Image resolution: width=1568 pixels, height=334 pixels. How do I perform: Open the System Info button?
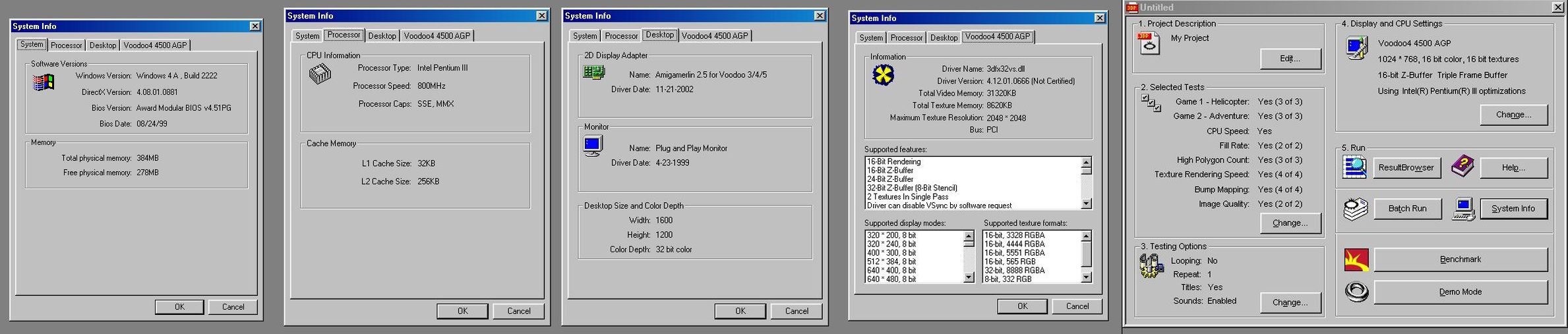(x=1514, y=209)
